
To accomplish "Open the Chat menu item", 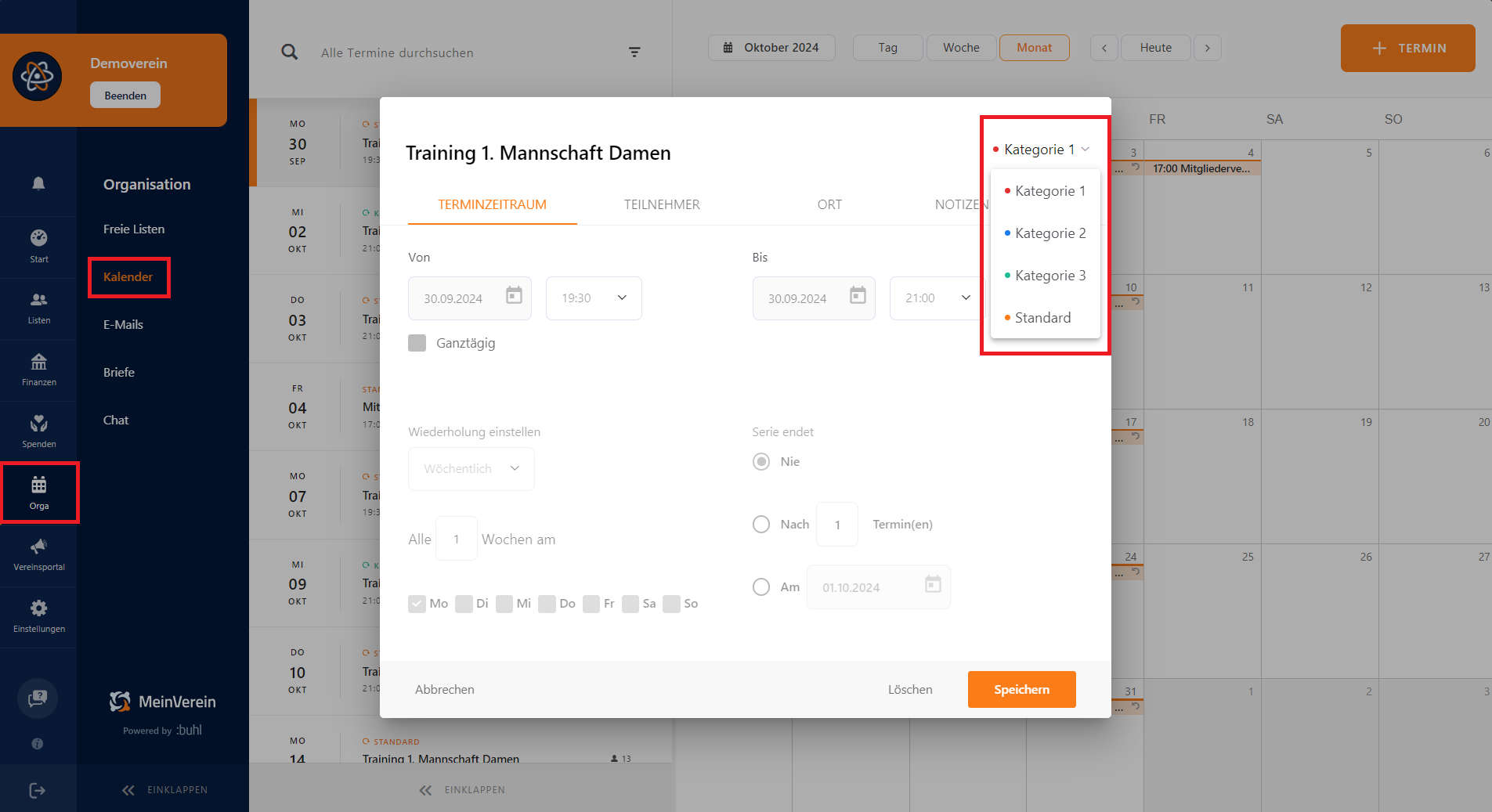I will (116, 420).
